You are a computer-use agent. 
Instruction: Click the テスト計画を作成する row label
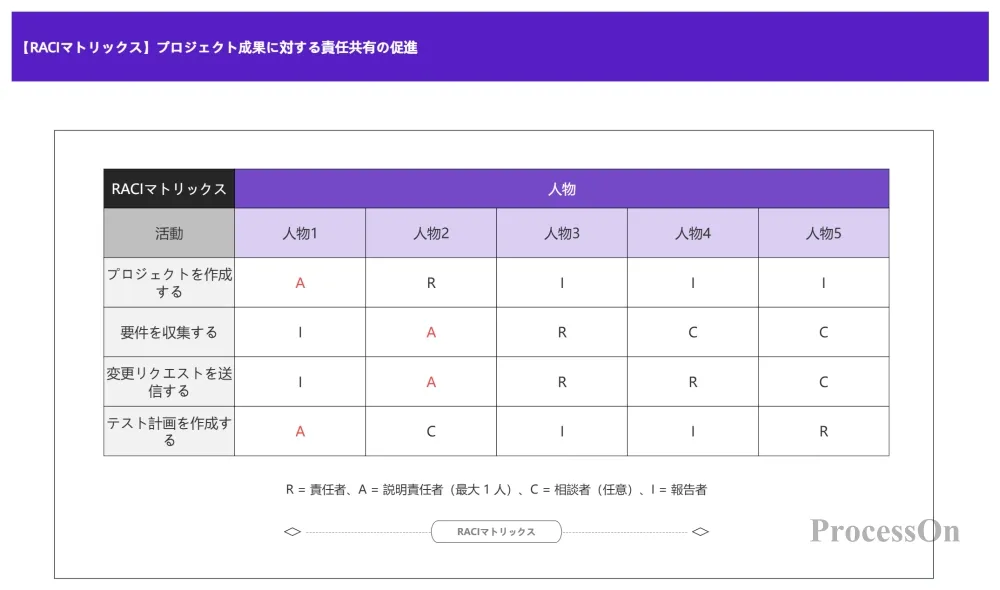pos(169,431)
